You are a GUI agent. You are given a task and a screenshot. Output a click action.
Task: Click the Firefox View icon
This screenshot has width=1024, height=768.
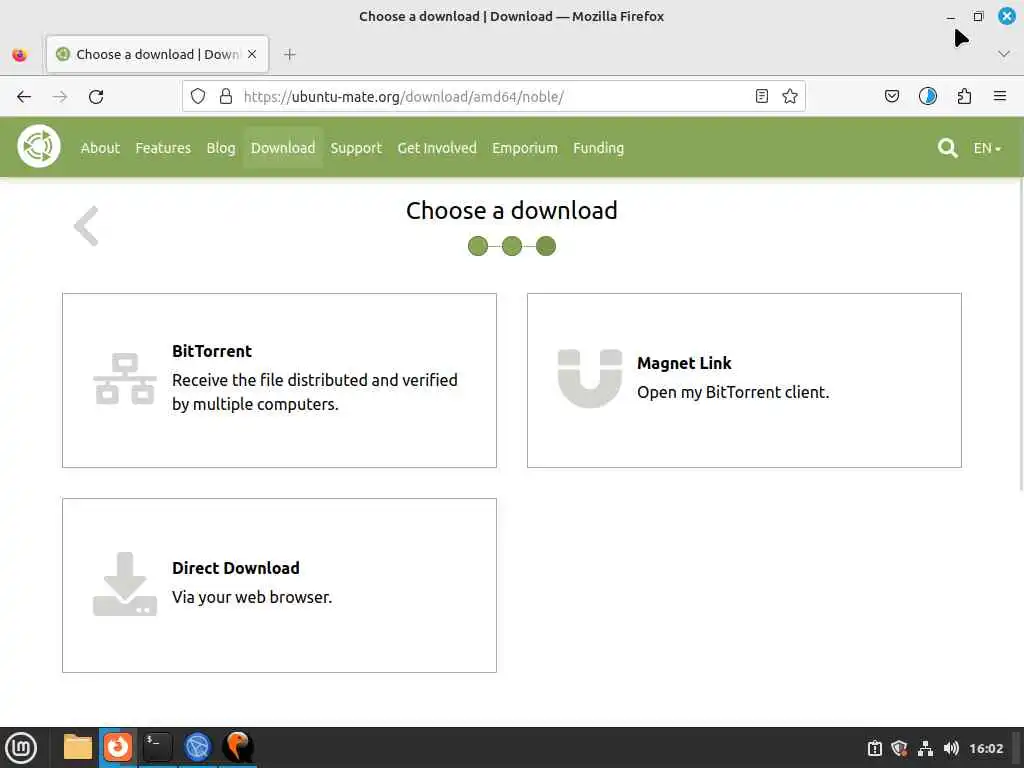point(20,55)
